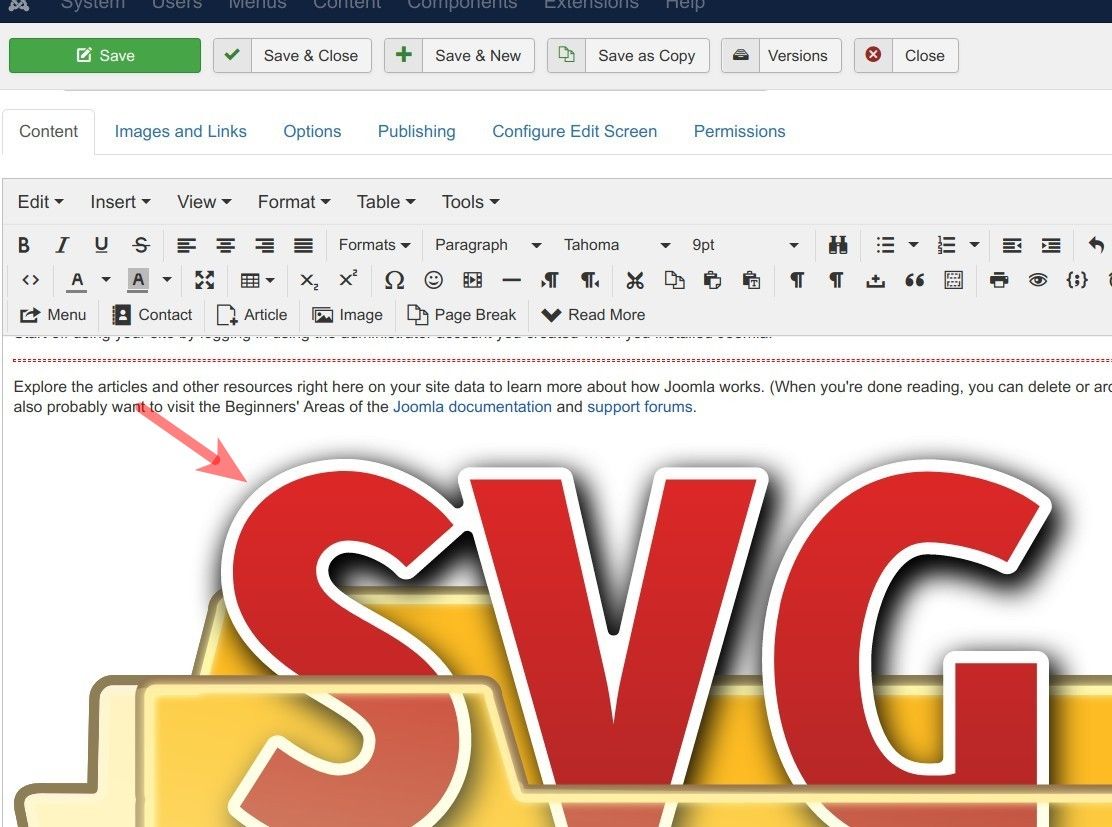Switch to Permissions tab
The width and height of the screenshot is (1112, 827).
(739, 132)
